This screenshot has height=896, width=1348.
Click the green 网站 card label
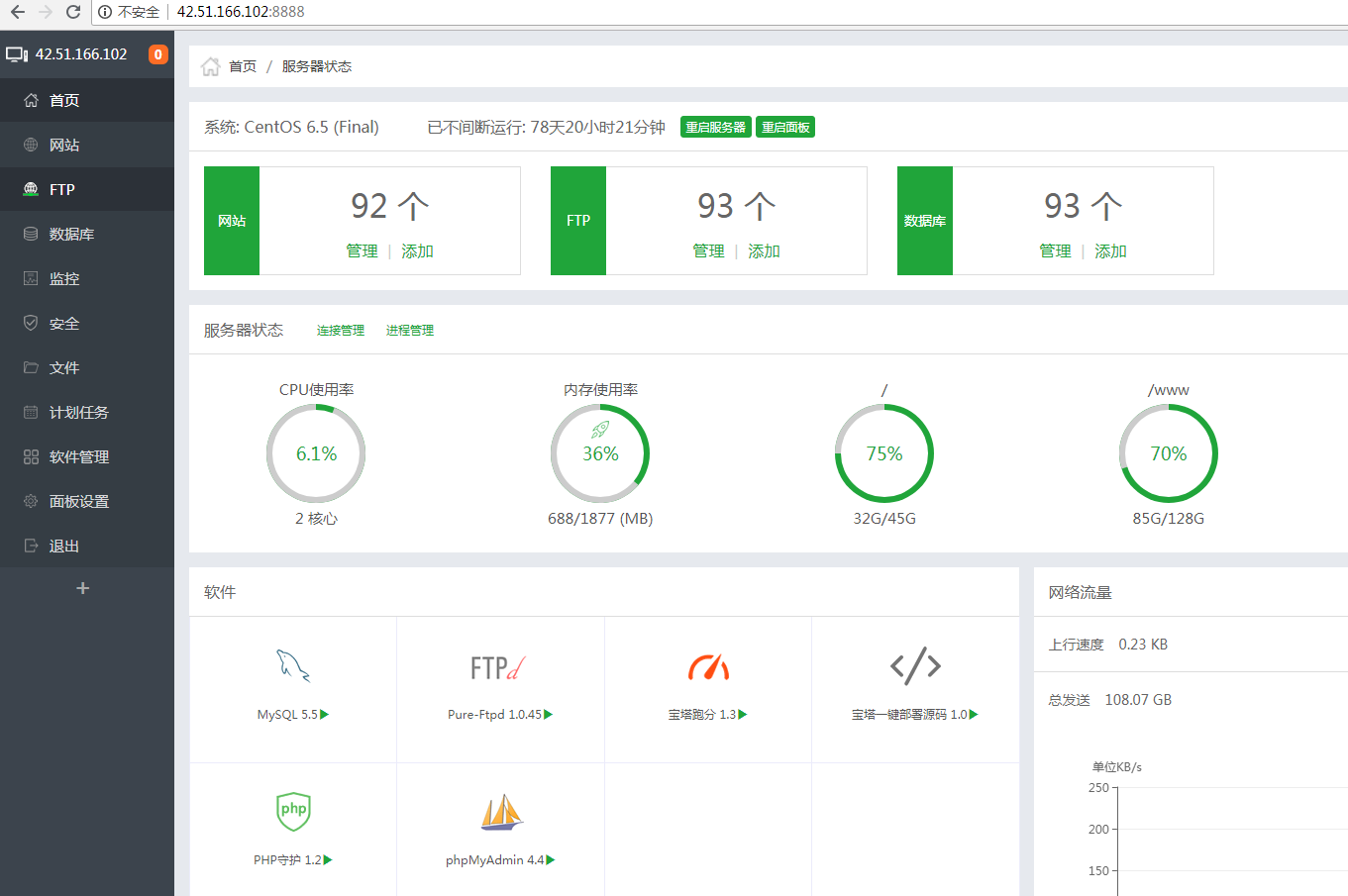tap(232, 221)
